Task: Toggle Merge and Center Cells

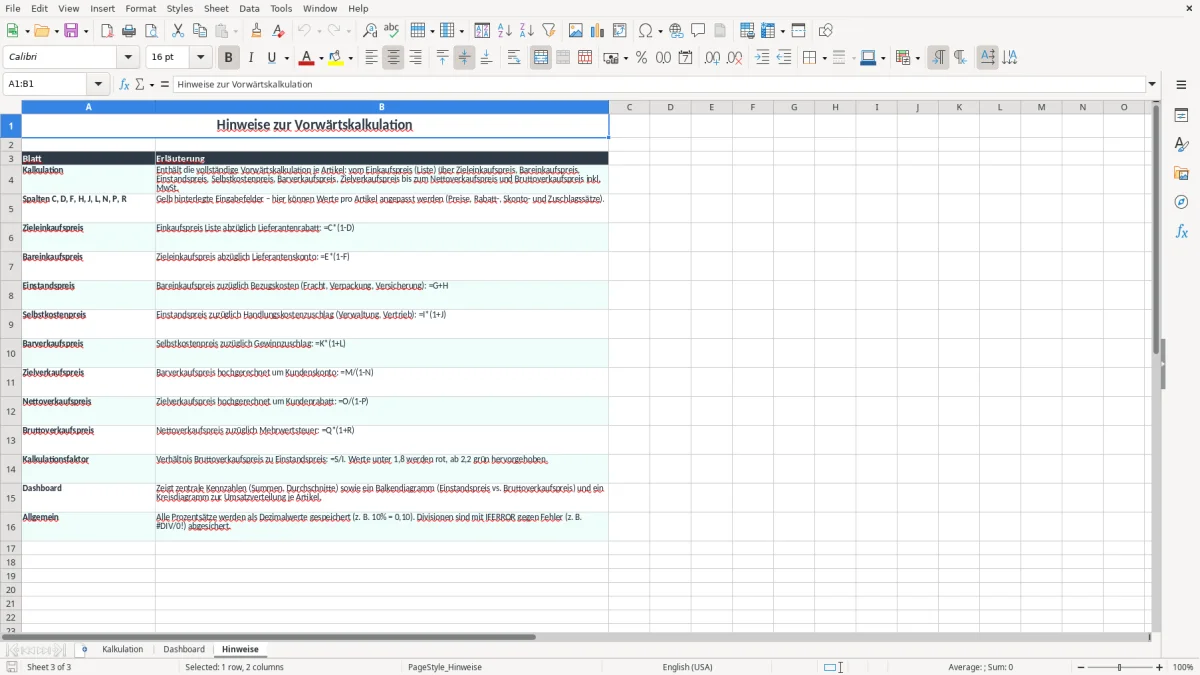Action: click(541, 58)
